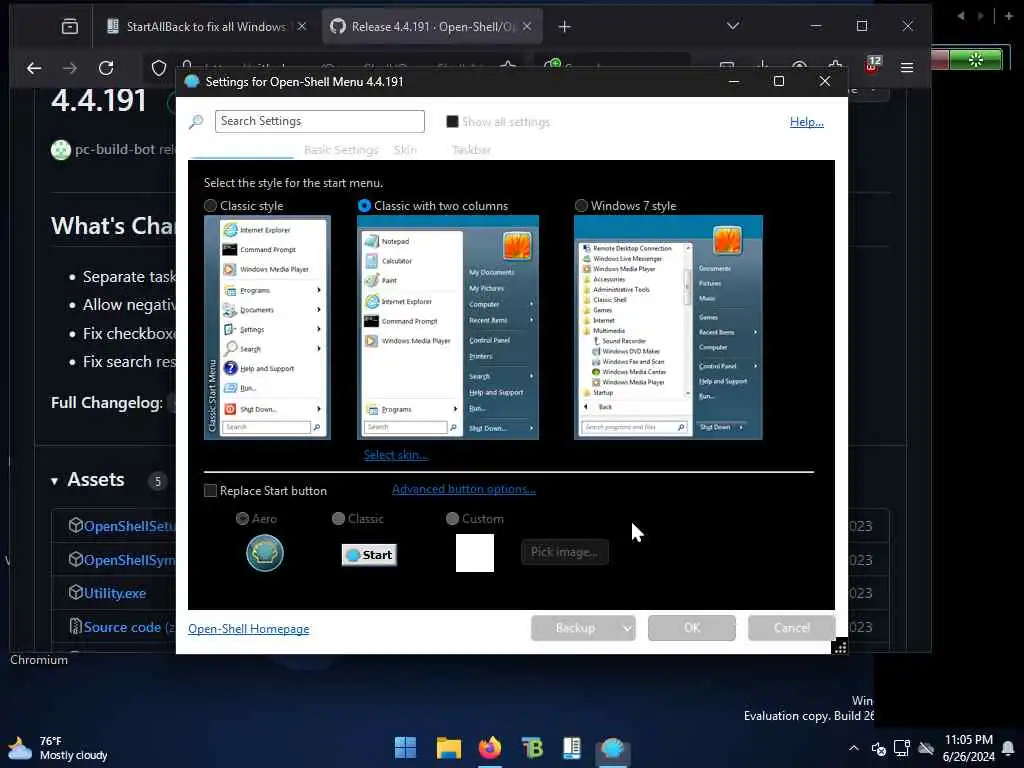This screenshot has width=1024, height=768.
Task: Switch to the Taskbar tab
Action: [x=471, y=150]
